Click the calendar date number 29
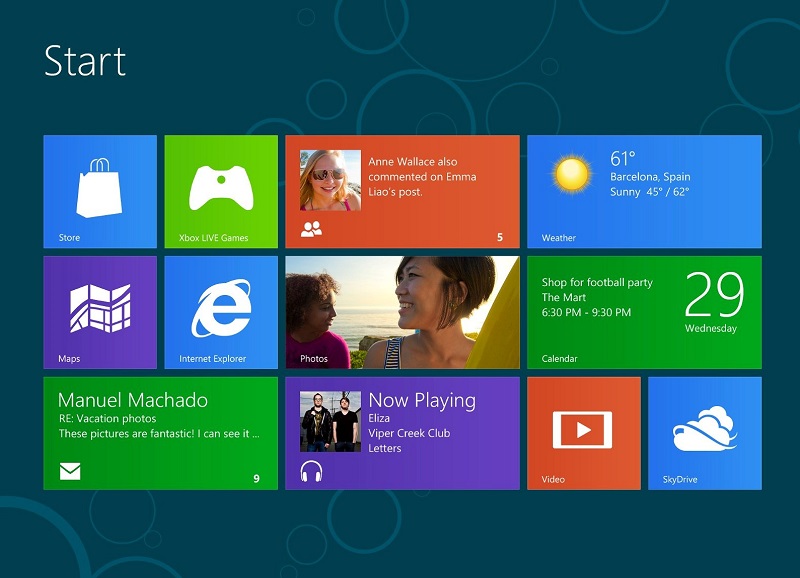The image size is (800, 578). click(x=714, y=294)
